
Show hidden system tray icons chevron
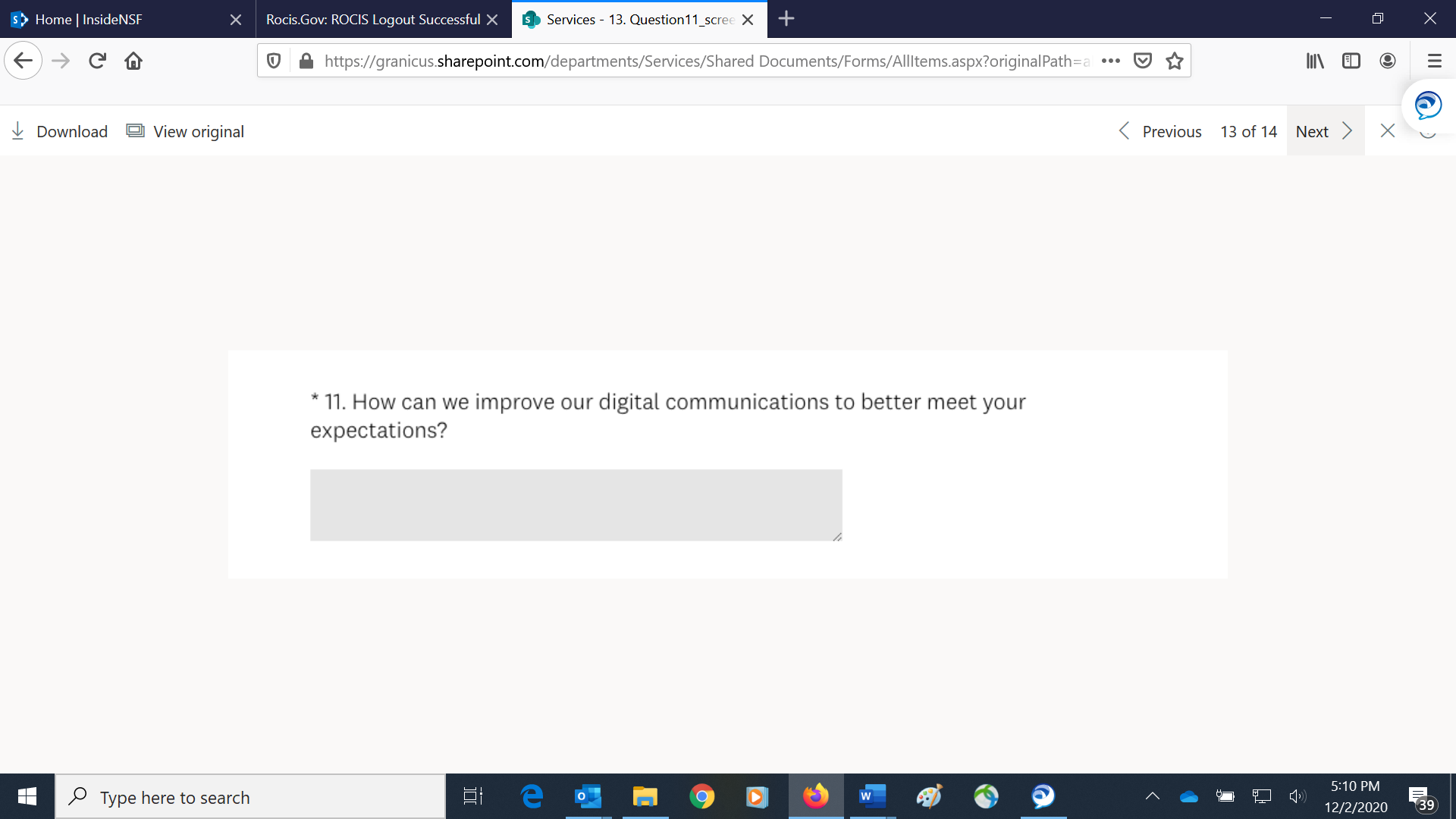(x=1152, y=796)
